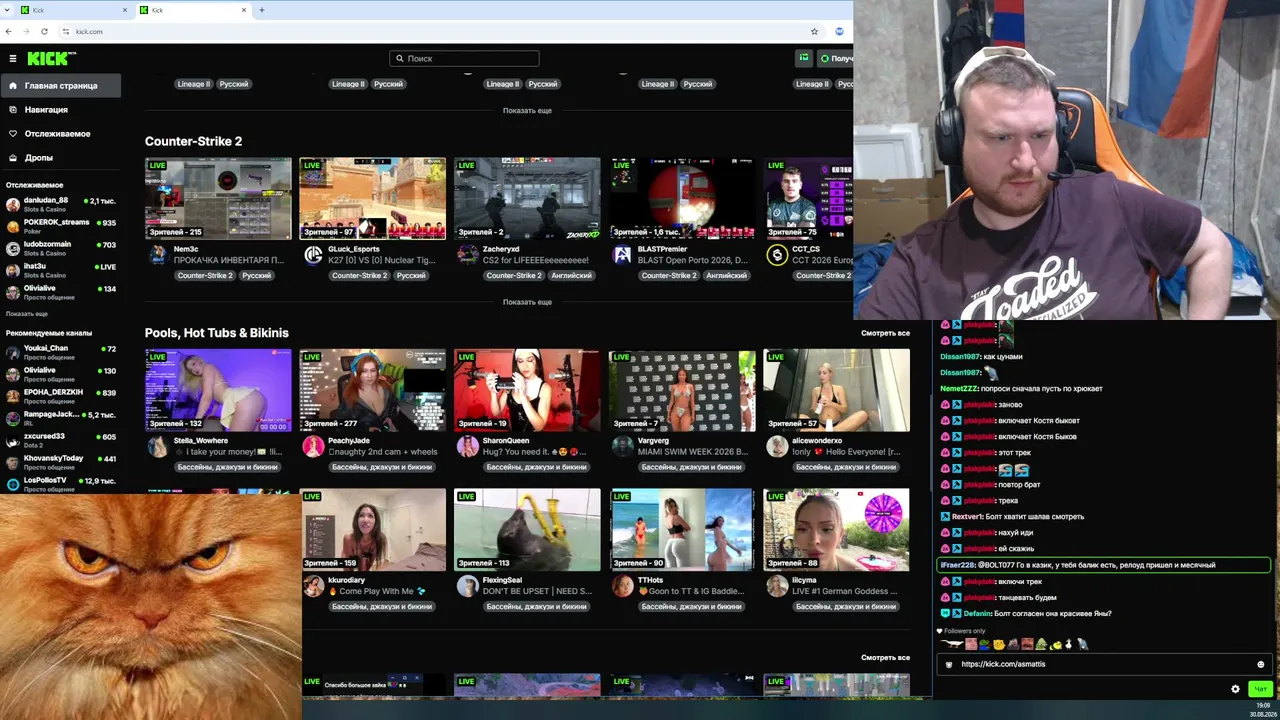Click GLuck_Esports channel avatar
The width and height of the screenshot is (1280, 720).
click(x=313, y=255)
